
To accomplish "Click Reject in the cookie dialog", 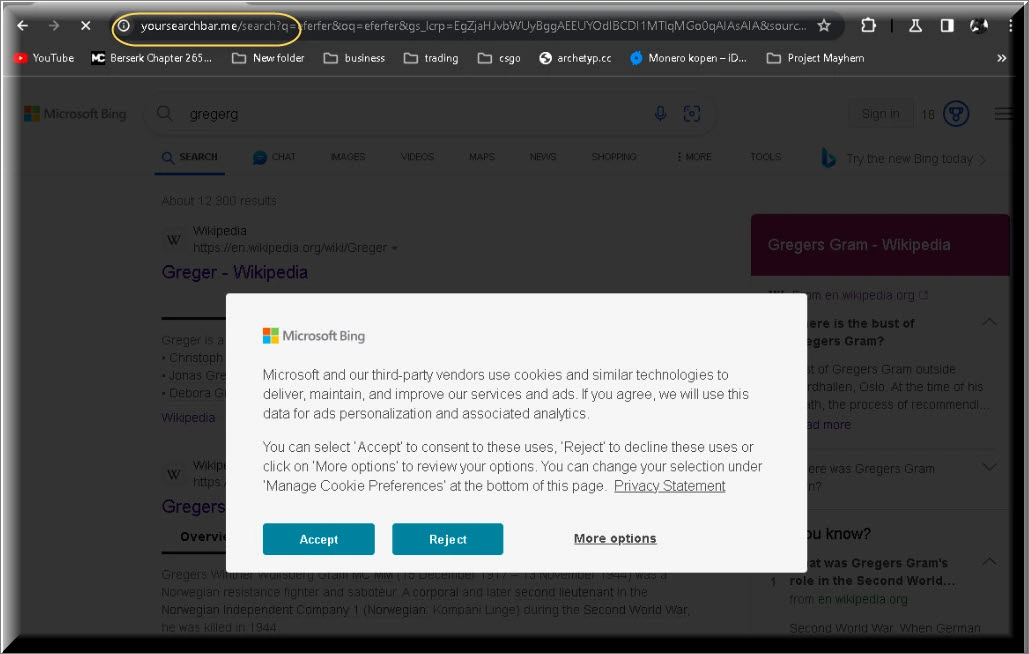I will 448,539.
